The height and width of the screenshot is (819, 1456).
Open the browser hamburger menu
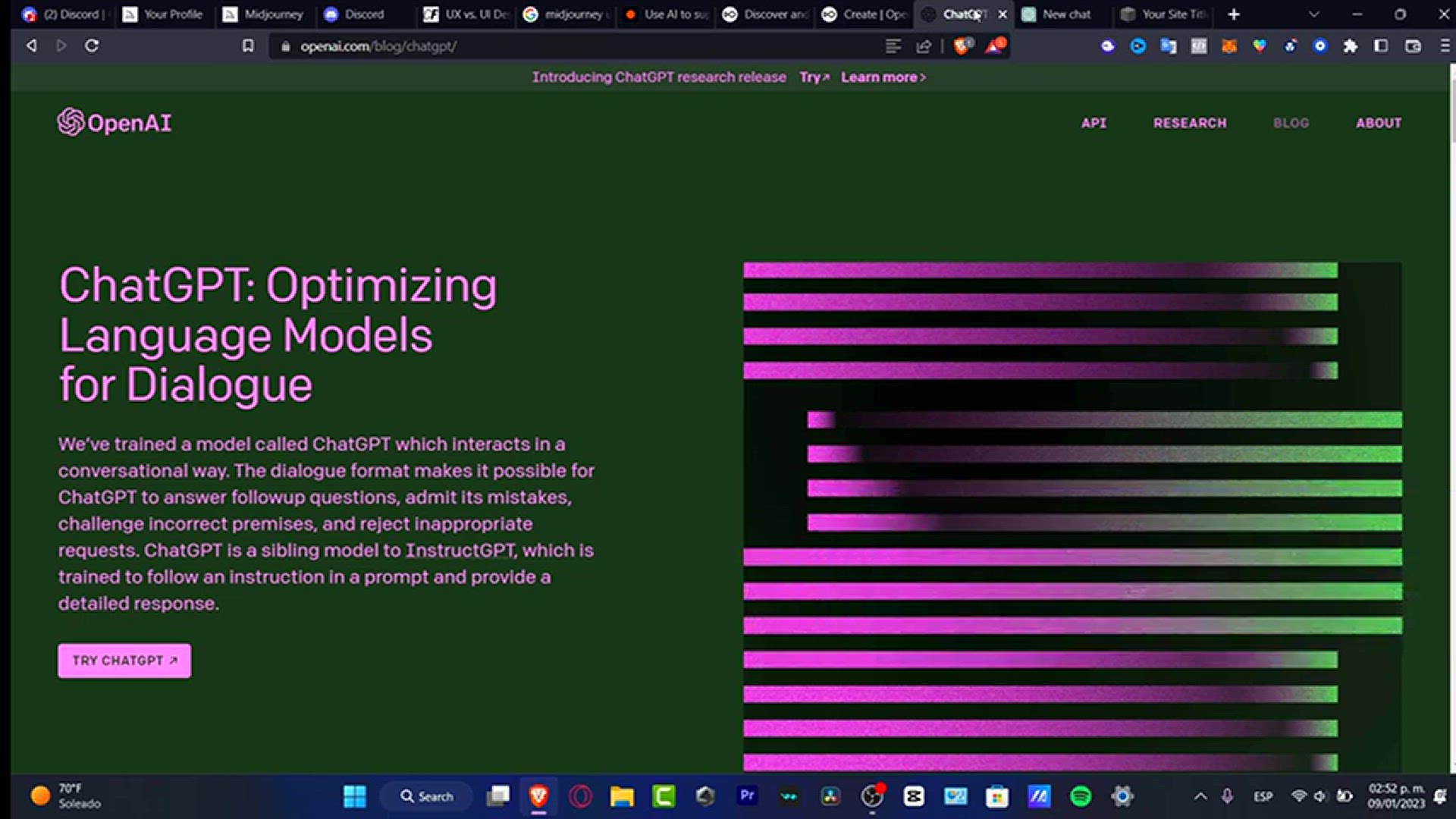(1445, 46)
